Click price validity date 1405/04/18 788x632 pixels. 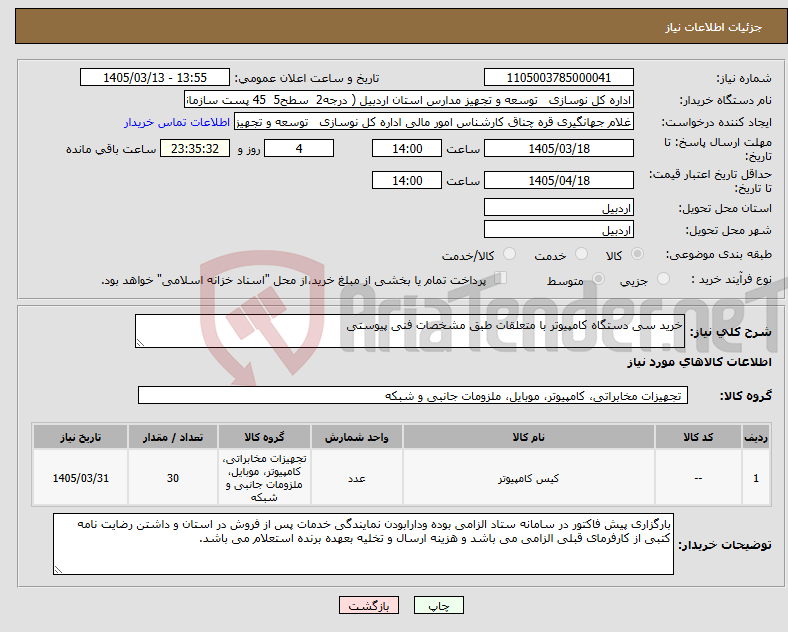coord(559,180)
